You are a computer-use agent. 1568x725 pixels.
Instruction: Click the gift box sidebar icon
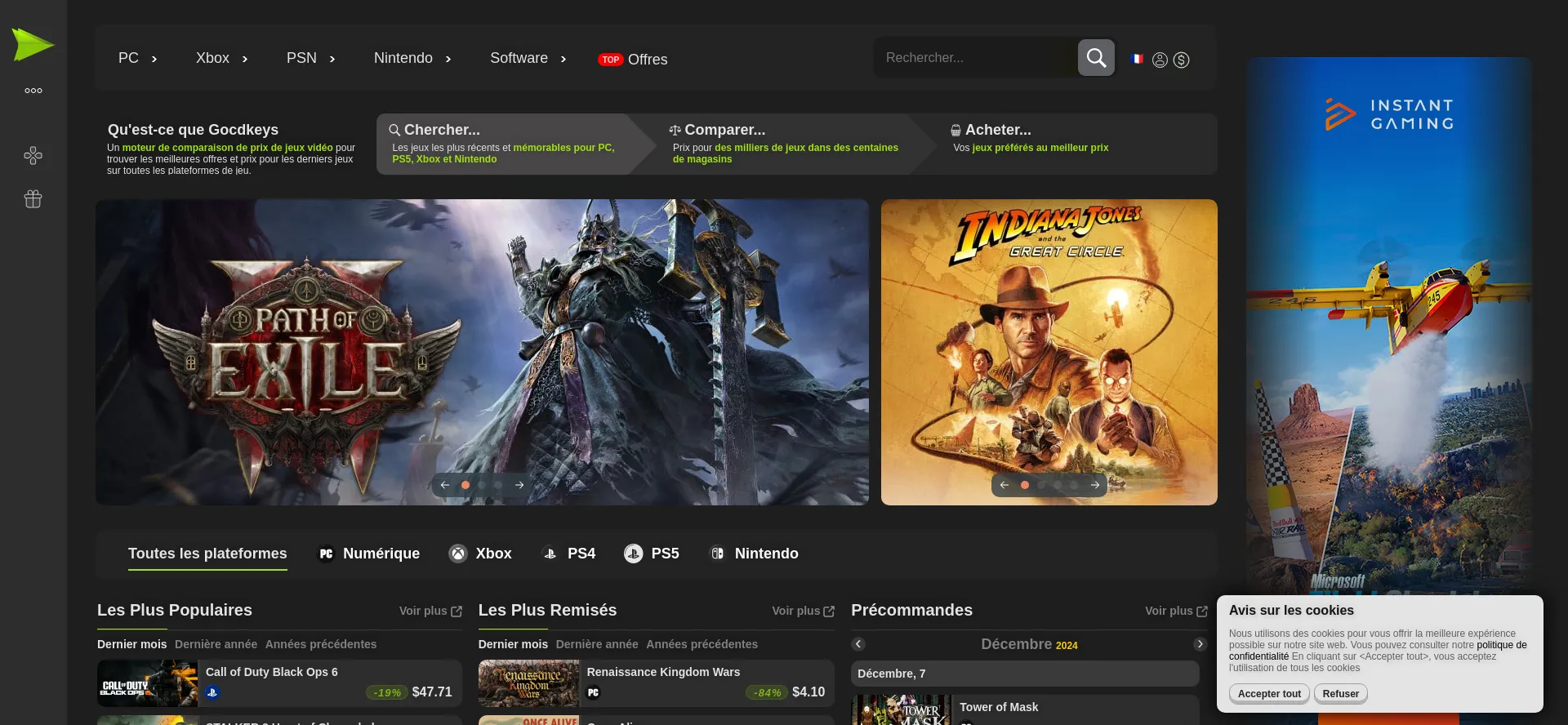pyautogui.click(x=33, y=199)
